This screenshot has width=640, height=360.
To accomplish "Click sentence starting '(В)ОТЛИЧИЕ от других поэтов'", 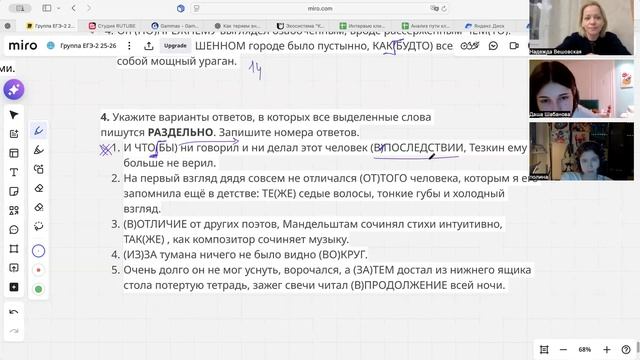I will tap(313, 231).
